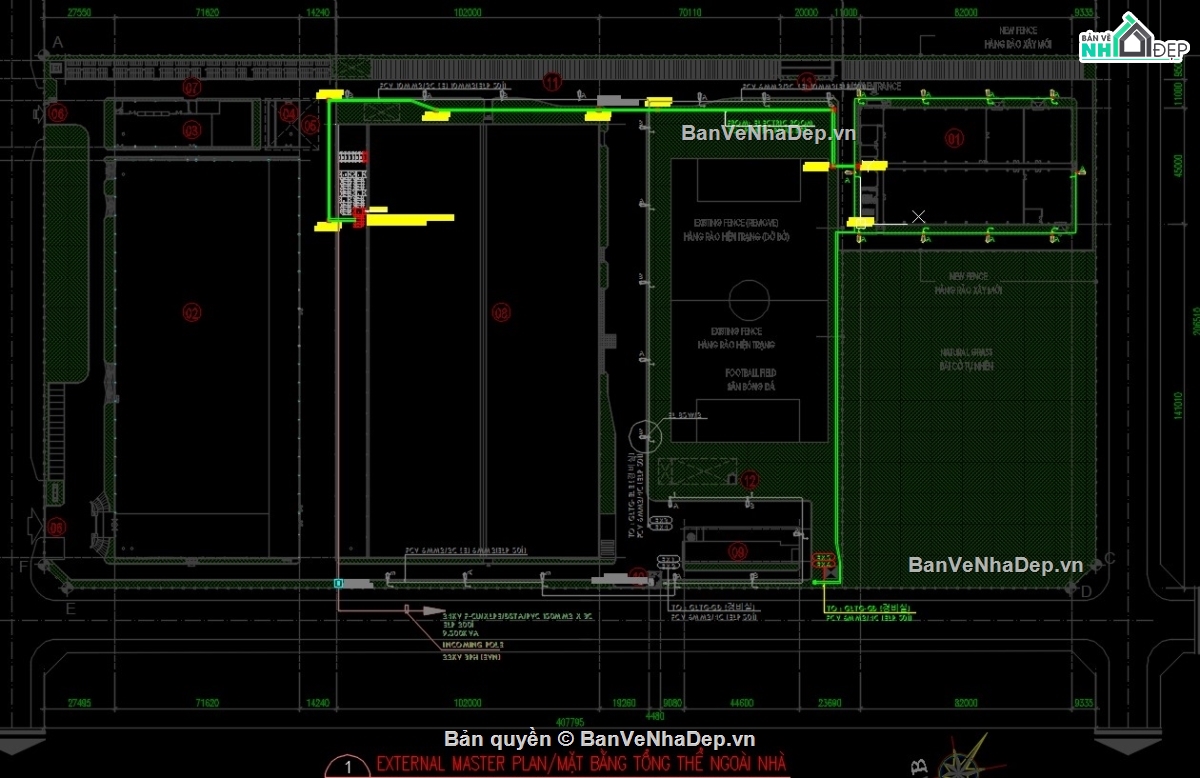
Task: Click red circled marker 03
Action: pyautogui.click(x=191, y=130)
